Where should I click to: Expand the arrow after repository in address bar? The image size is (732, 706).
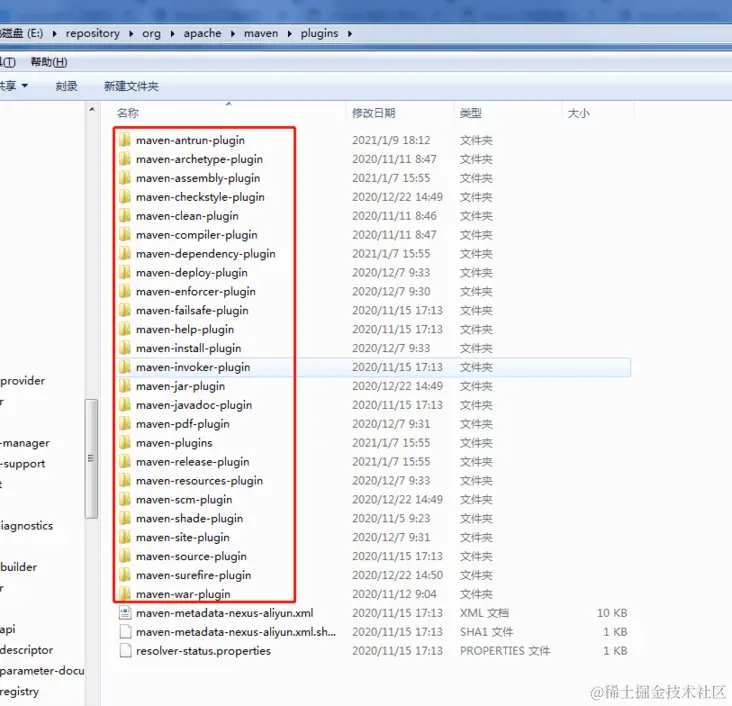tap(131, 34)
